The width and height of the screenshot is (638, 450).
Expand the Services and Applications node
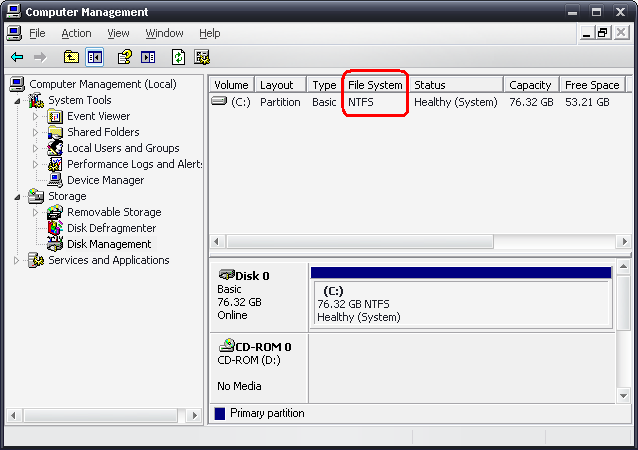[17, 260]
